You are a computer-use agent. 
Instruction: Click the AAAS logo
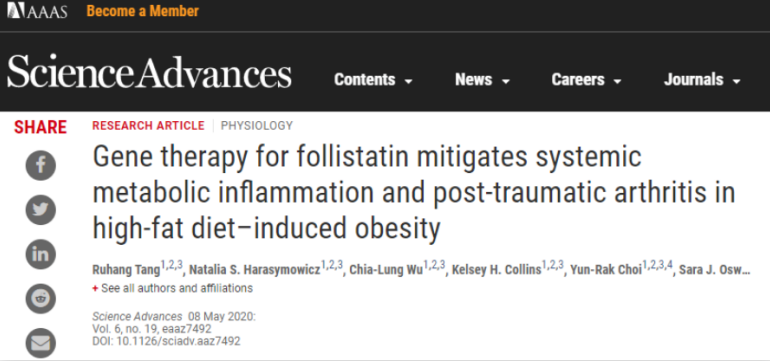coord(37,11)
